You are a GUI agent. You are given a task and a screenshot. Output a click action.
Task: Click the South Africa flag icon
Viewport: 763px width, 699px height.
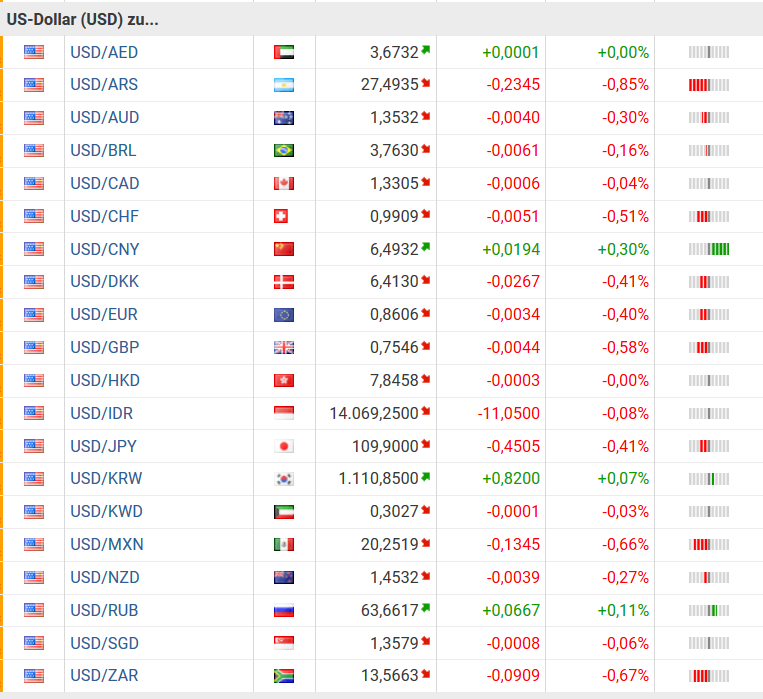[283, 676]
